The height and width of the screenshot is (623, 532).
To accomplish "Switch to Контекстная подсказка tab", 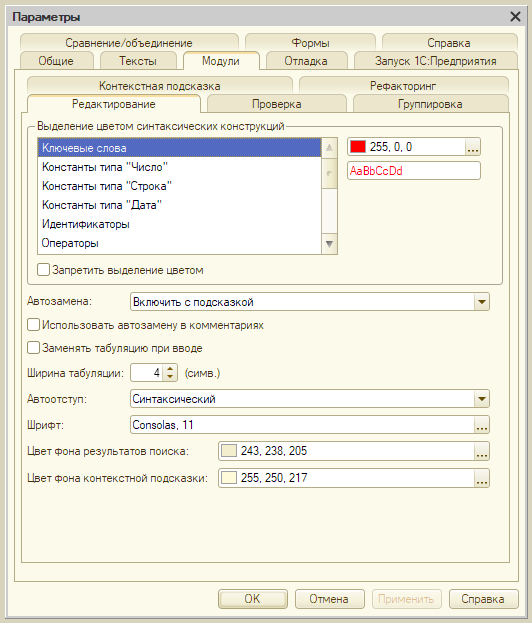I will tap(160, 86).
